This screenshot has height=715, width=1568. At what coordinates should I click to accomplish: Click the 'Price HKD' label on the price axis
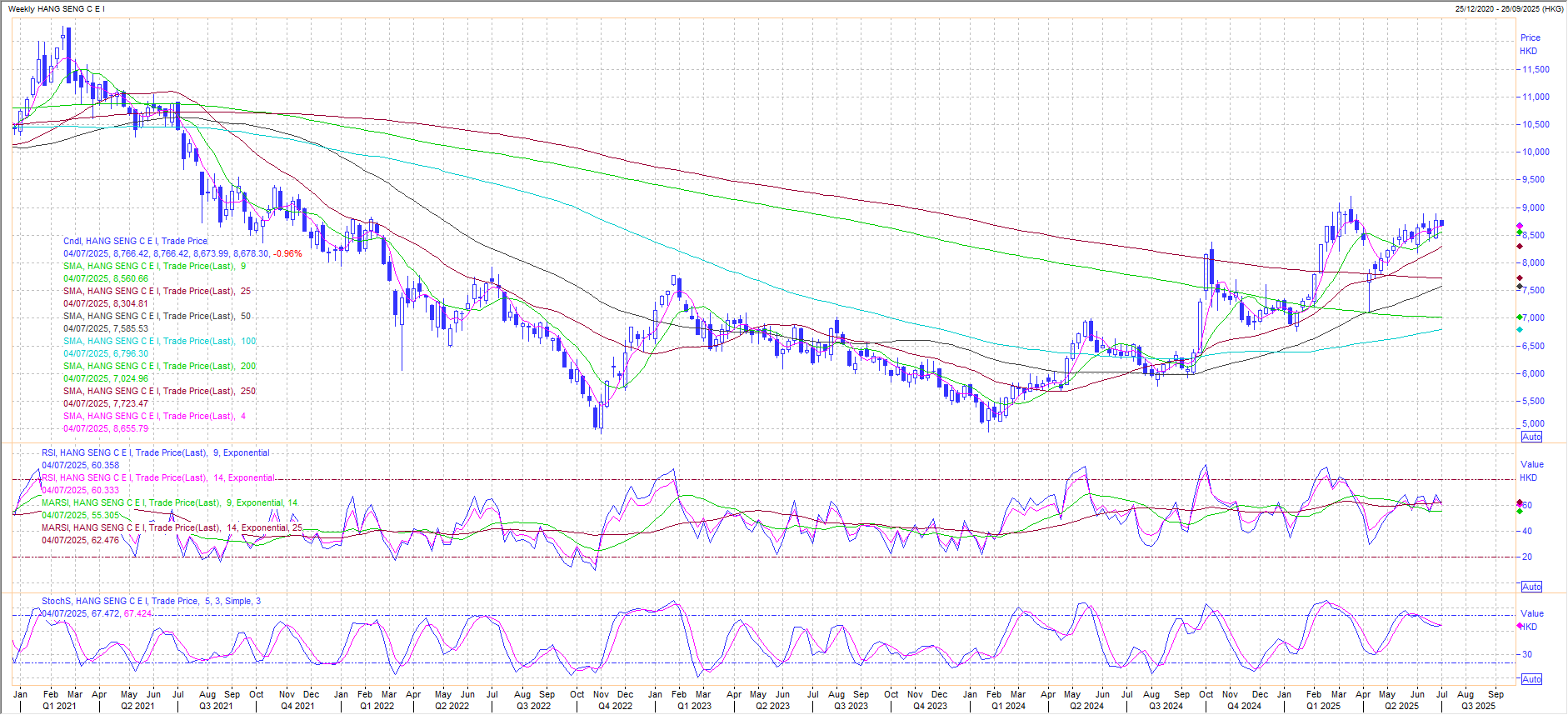pos(1530,44)
